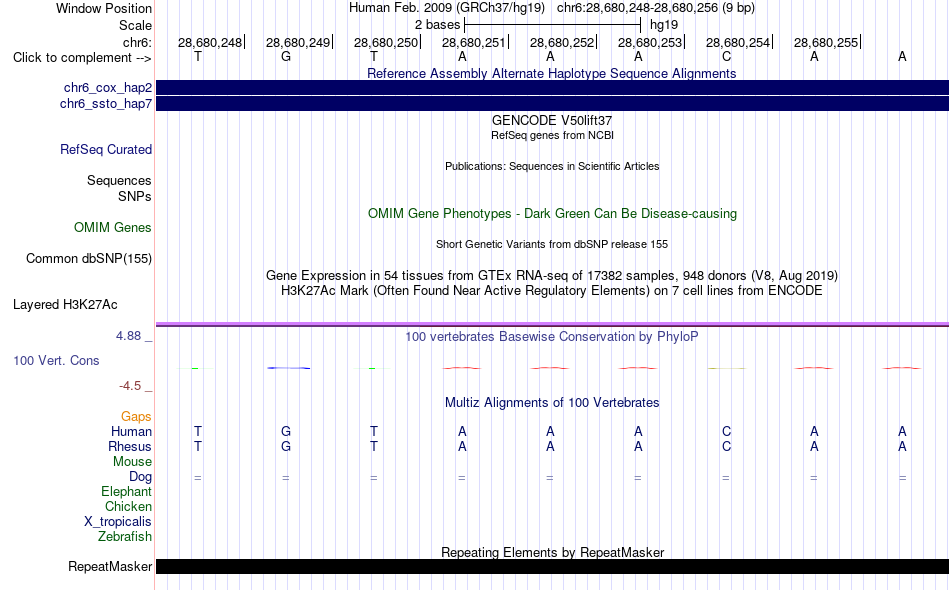Click the Common dbSNP(155) track label
The height and width of the screenshot is (590, 950).
pos(89,259)
